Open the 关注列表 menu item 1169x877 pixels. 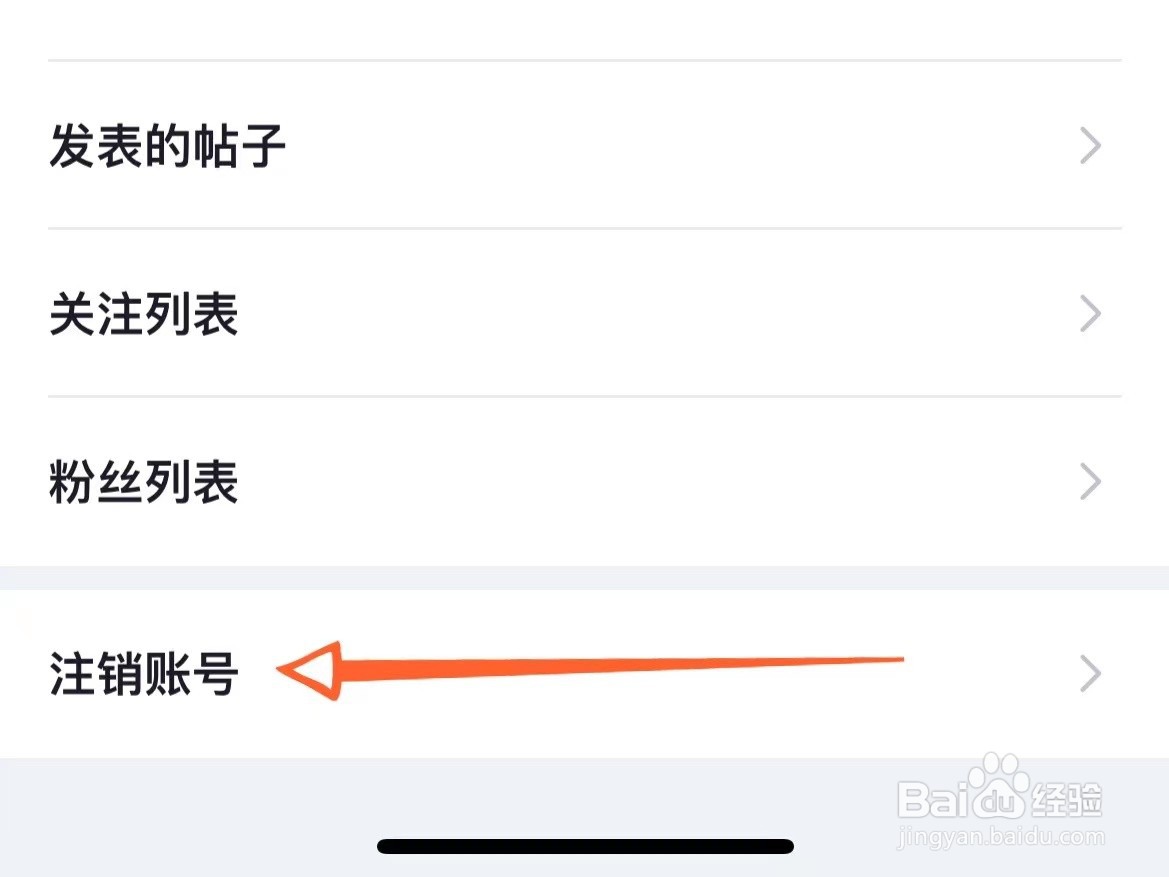point(143,315)
